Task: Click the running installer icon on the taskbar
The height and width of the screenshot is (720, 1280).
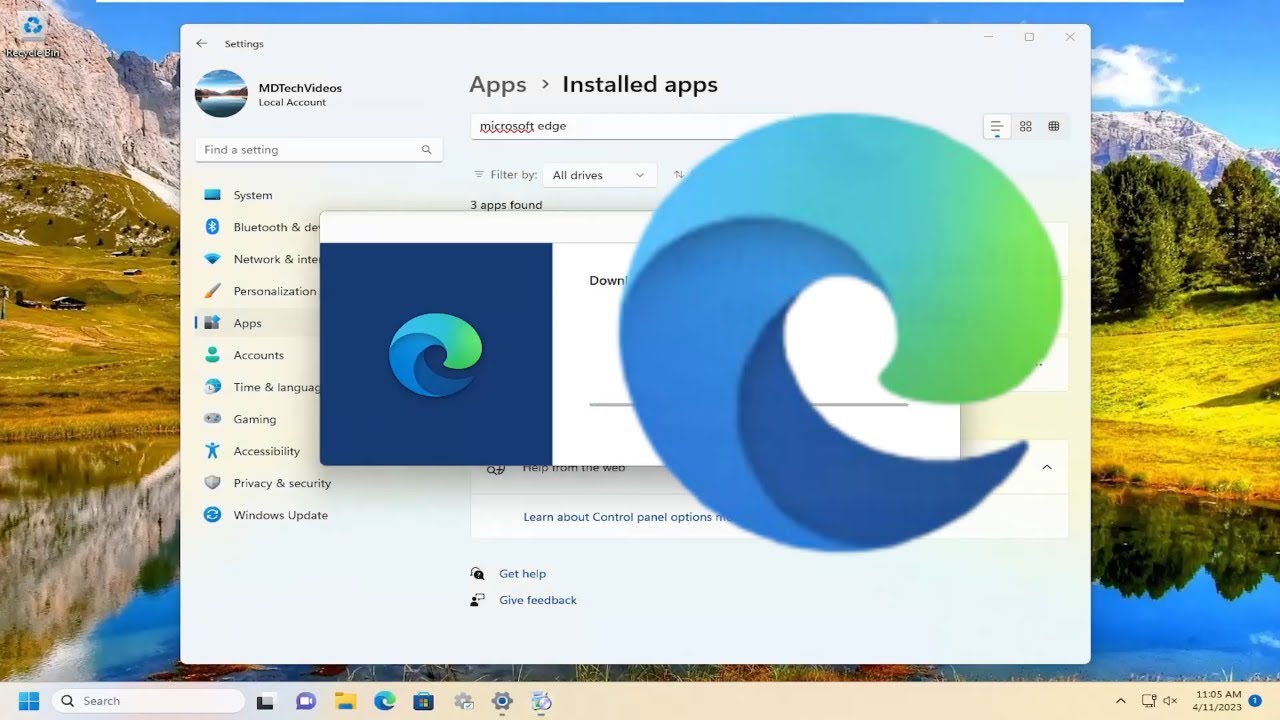Action: [541, 701]
